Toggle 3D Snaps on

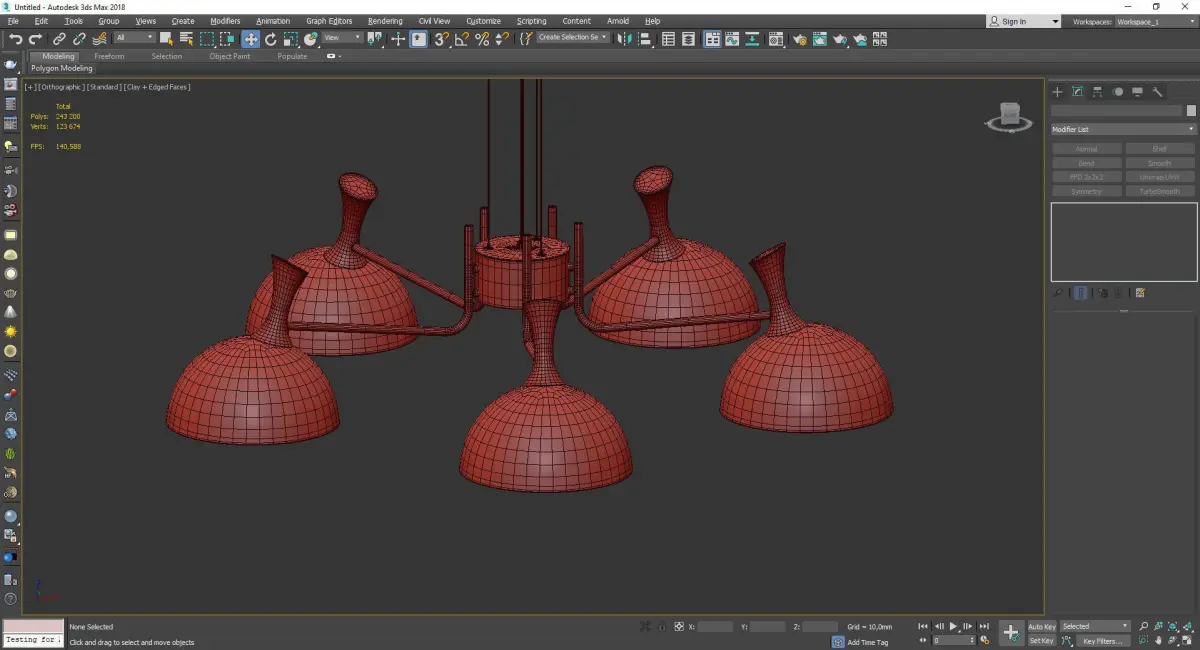coord(441,39)
